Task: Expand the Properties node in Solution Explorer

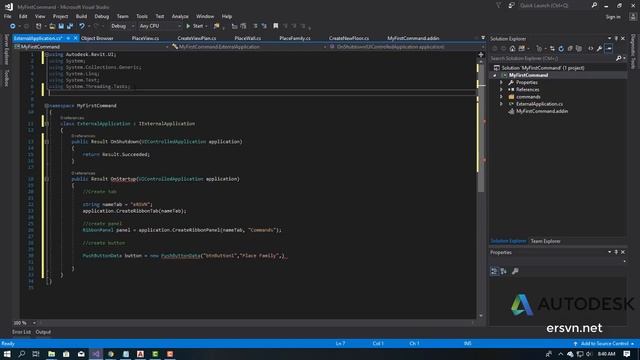Action: coord(501,82)
